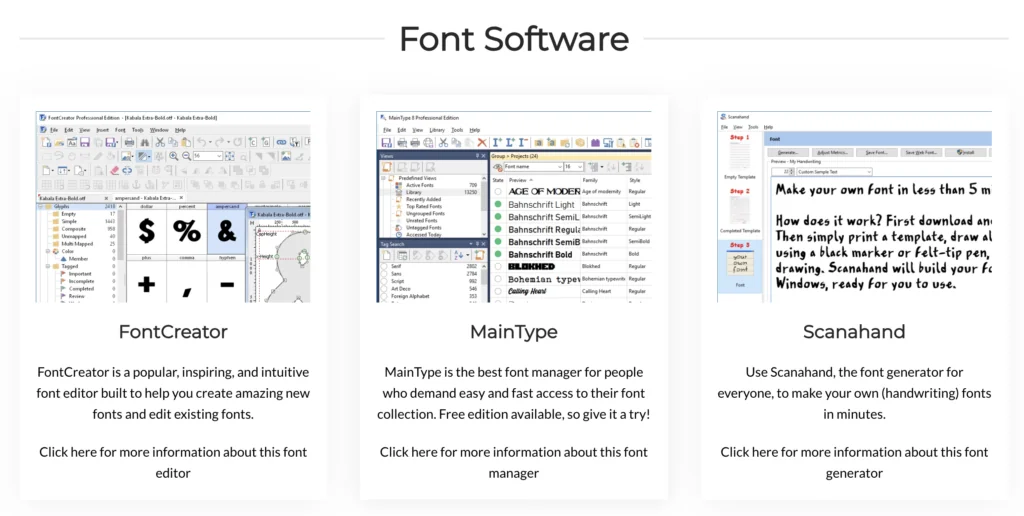Click the first orange view icon in Views panel toolbar
This screenshot has height=516, width=1024.
point(387,167)
